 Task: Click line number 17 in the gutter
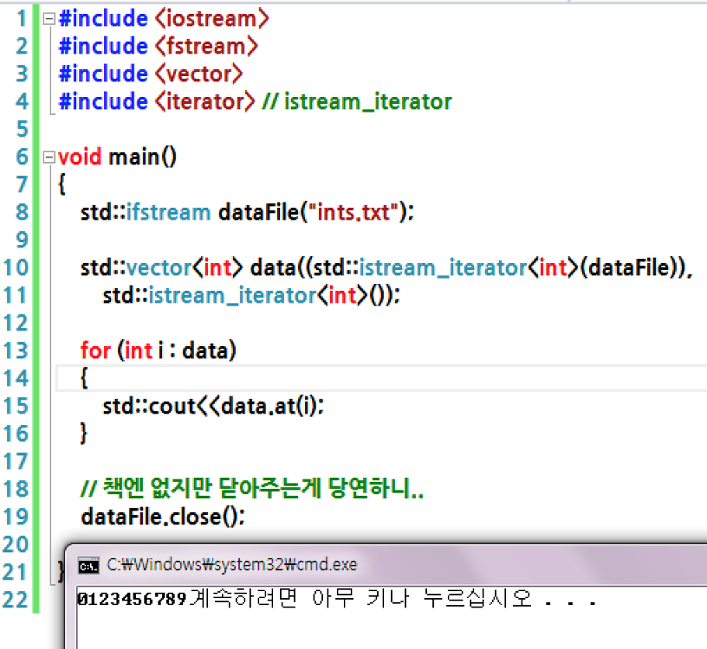click(x=16, y=461)
